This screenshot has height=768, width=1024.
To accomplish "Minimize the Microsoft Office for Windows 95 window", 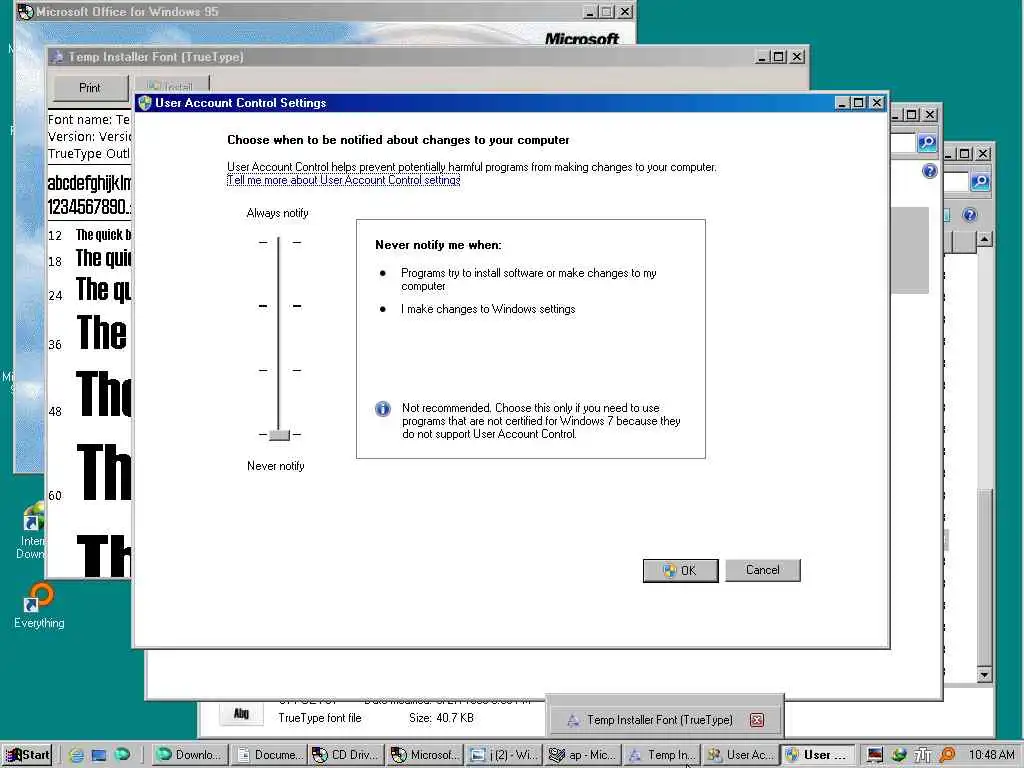I will (590, 12).
